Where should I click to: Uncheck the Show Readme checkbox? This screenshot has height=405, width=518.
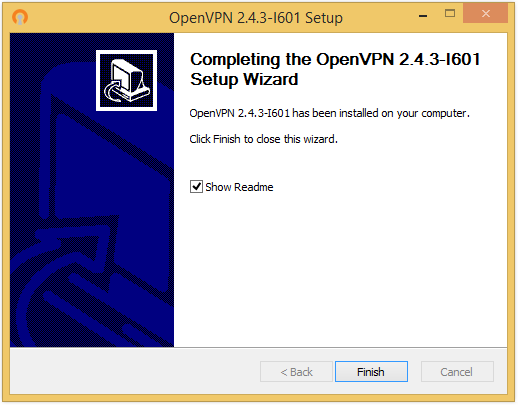point(196,187)
